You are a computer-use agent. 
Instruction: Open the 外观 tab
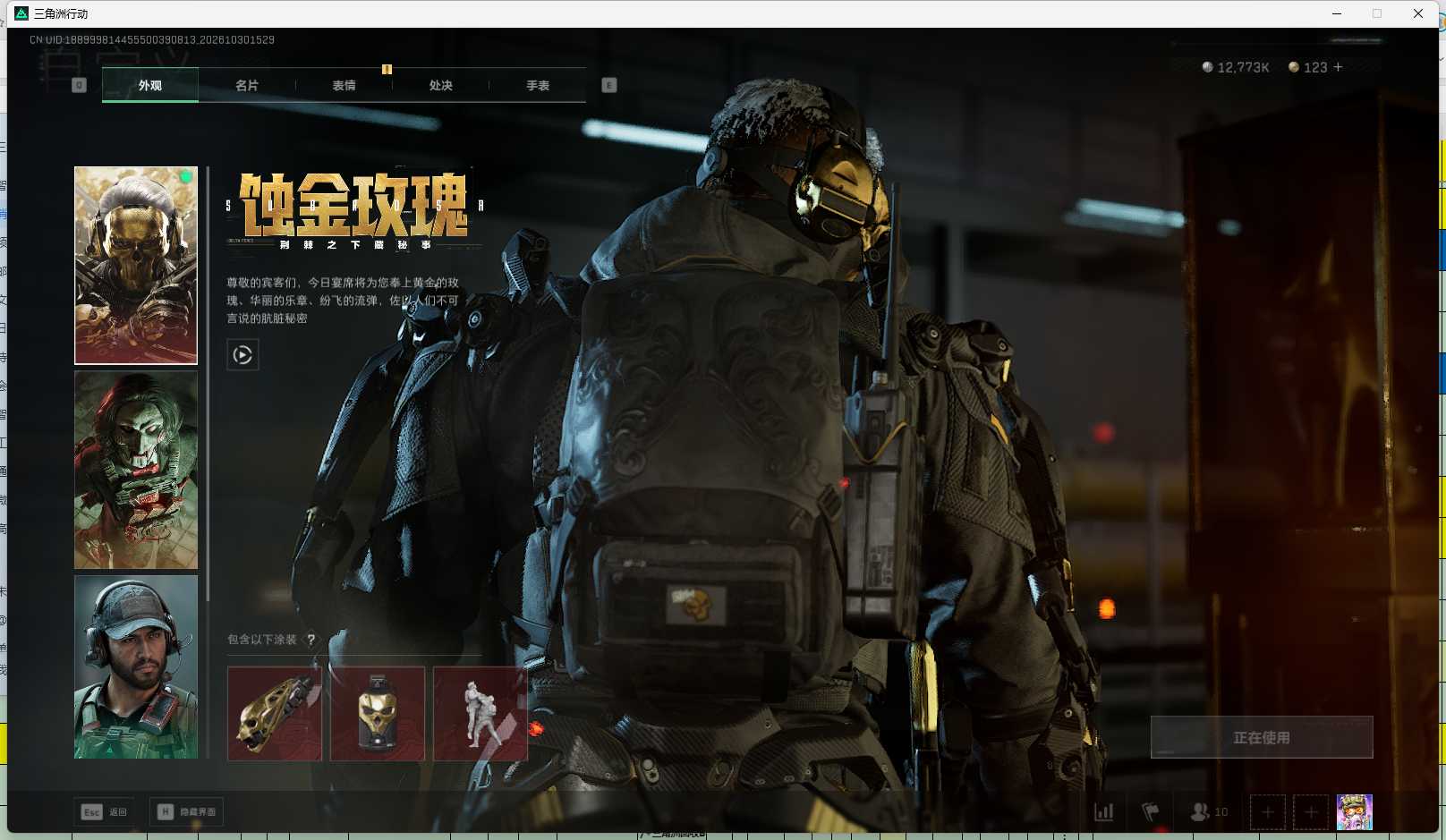pyautogui.click(x=150, y=85)
